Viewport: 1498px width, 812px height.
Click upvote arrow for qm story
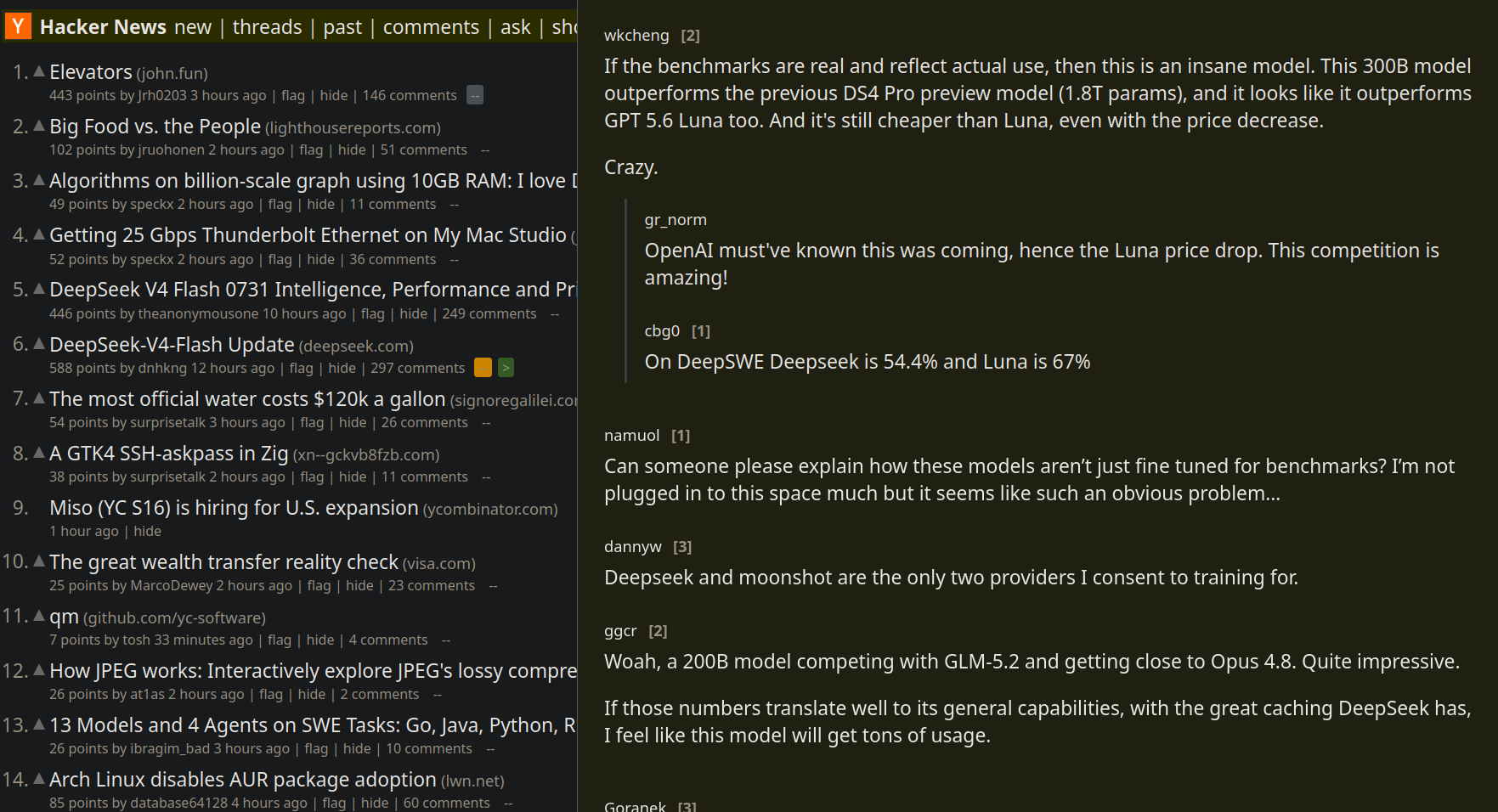pyautogui.click(x=39, y=616)
